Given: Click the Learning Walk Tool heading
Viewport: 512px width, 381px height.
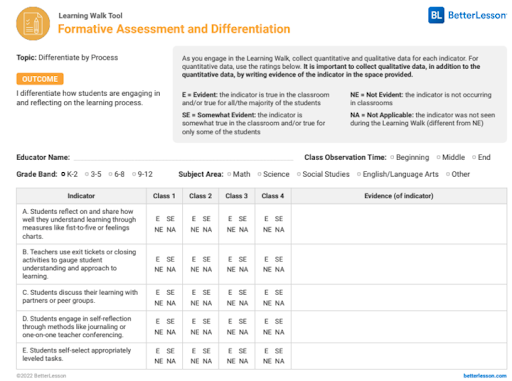Looking at the screenshot, I should pyautogui.click(x=90, y=16).
